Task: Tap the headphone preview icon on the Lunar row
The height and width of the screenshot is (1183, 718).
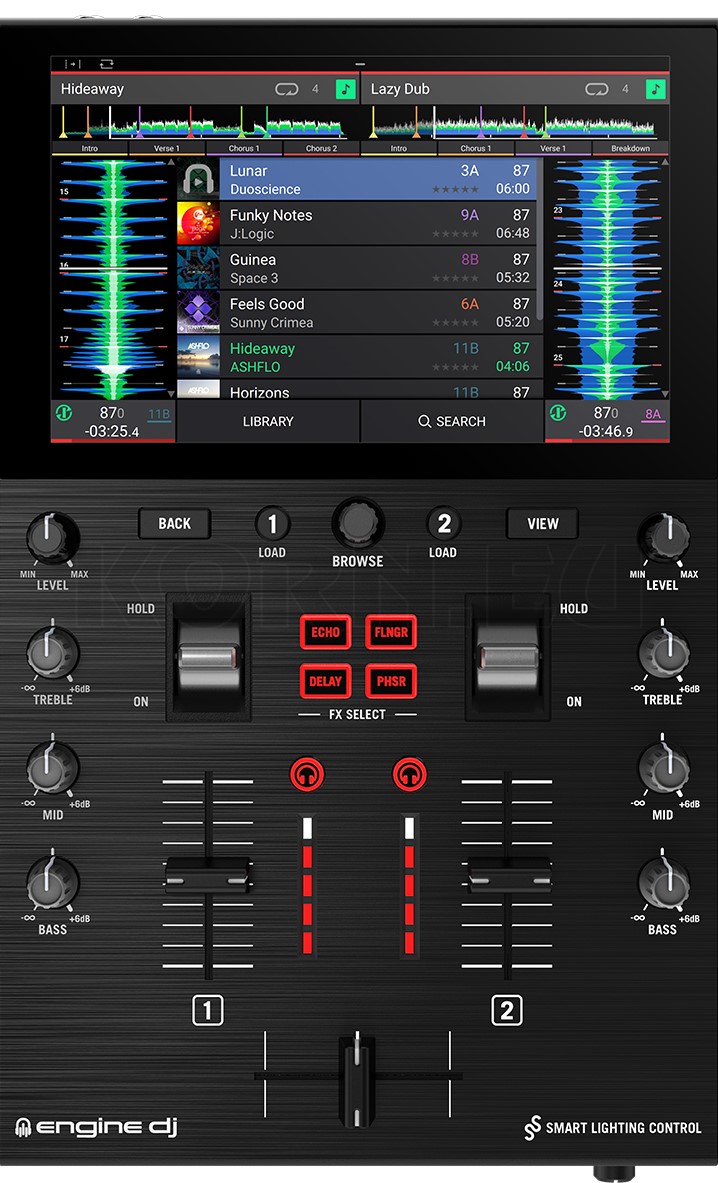Action: tap(198, 179)
